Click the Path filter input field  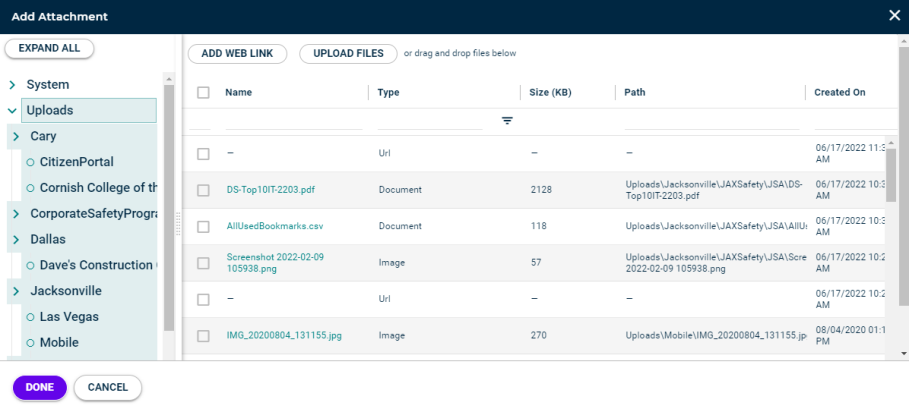pos(712,121)
